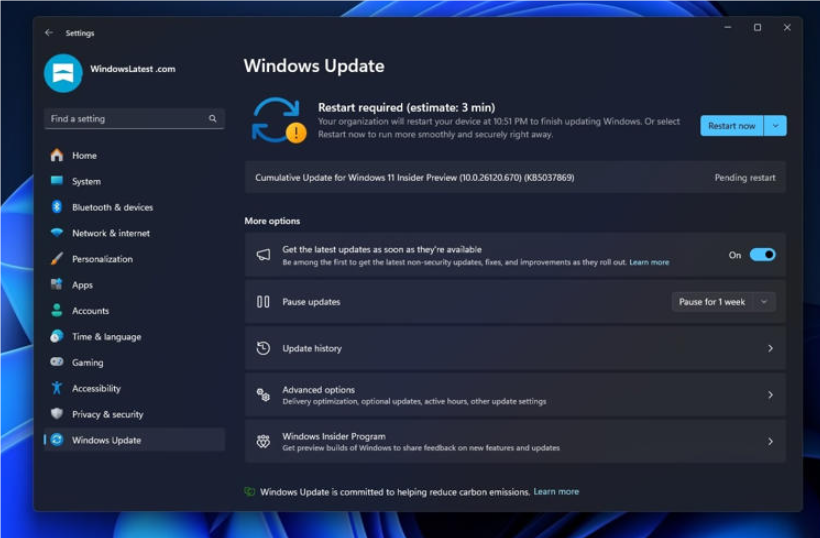Open the Pause for 1 week dropdown arrow

[764, 302]
